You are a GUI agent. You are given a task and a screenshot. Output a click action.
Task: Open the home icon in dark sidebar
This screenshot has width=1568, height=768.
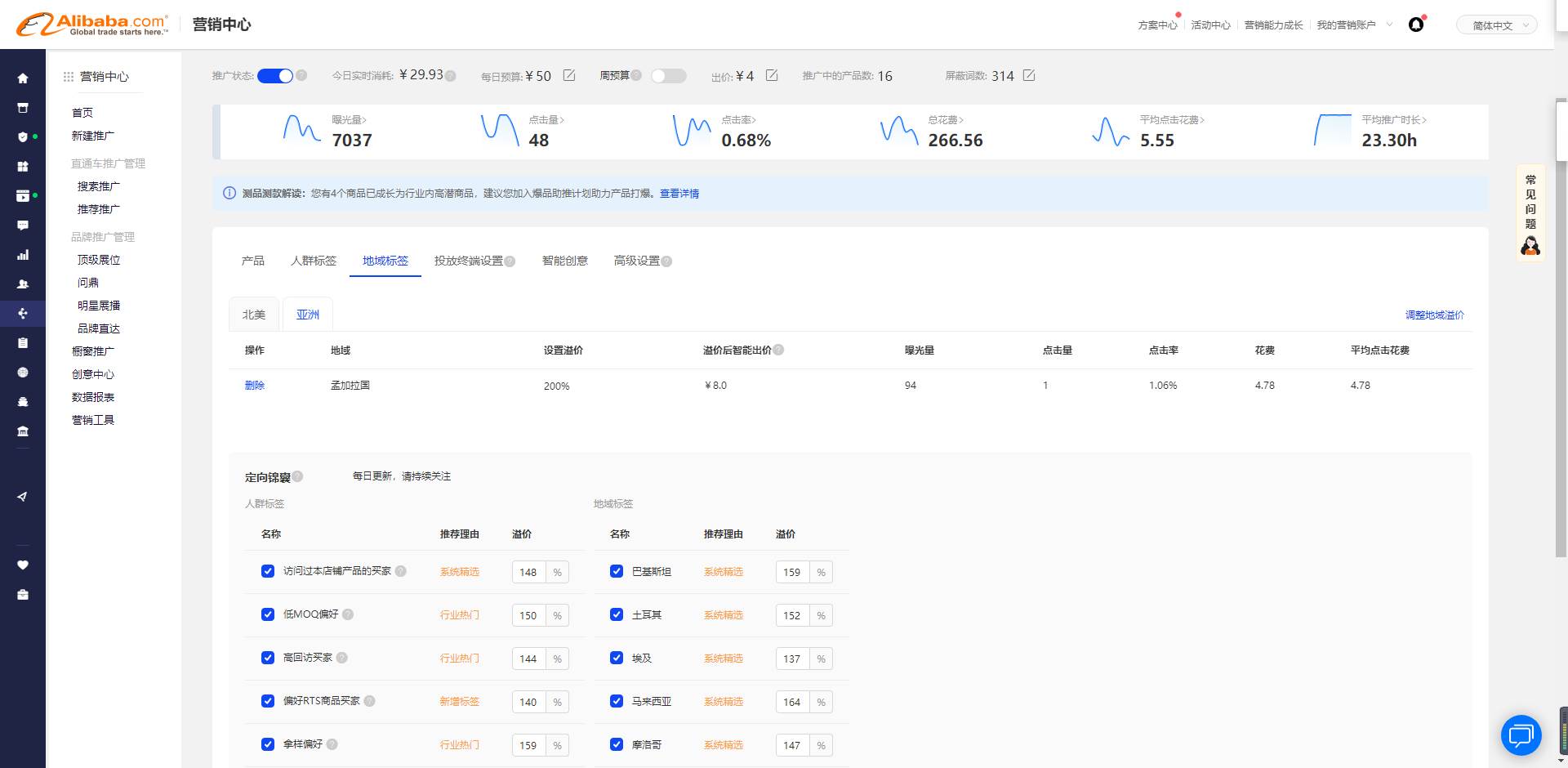coord(23,78)
